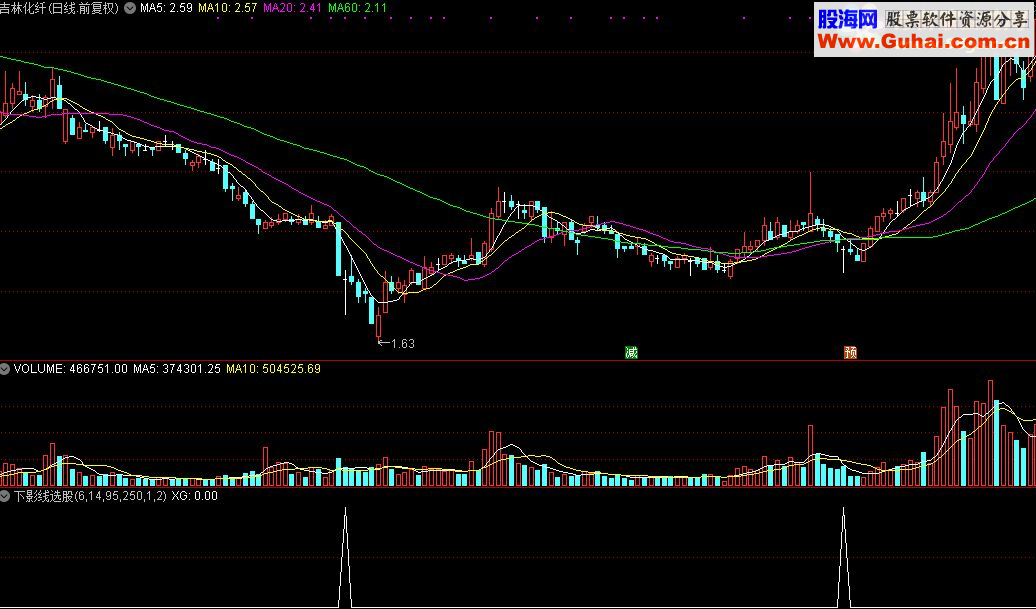Image resolution: width=1036 pixels, height=609 pixels.
Task: Click the volume MA5: 374301.25 label
Action: (x=177, y=369)
